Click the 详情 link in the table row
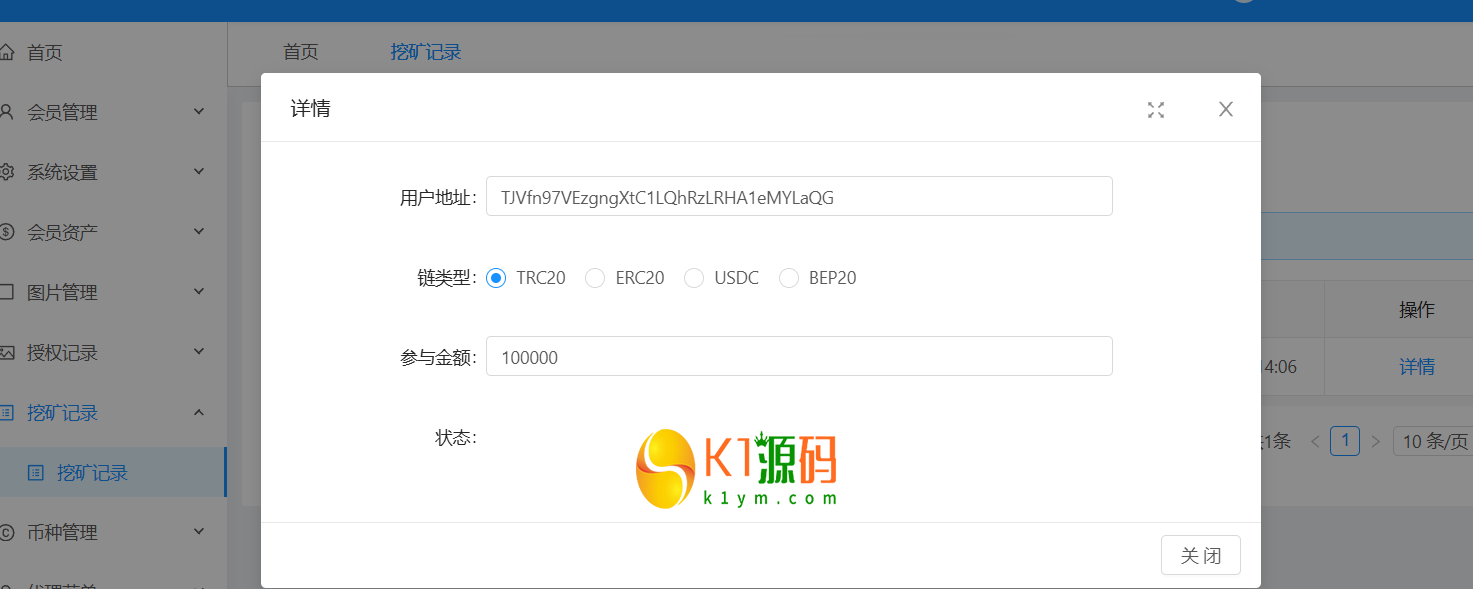This screenshot has height=589, width=1473. [x=1416, y=367]
